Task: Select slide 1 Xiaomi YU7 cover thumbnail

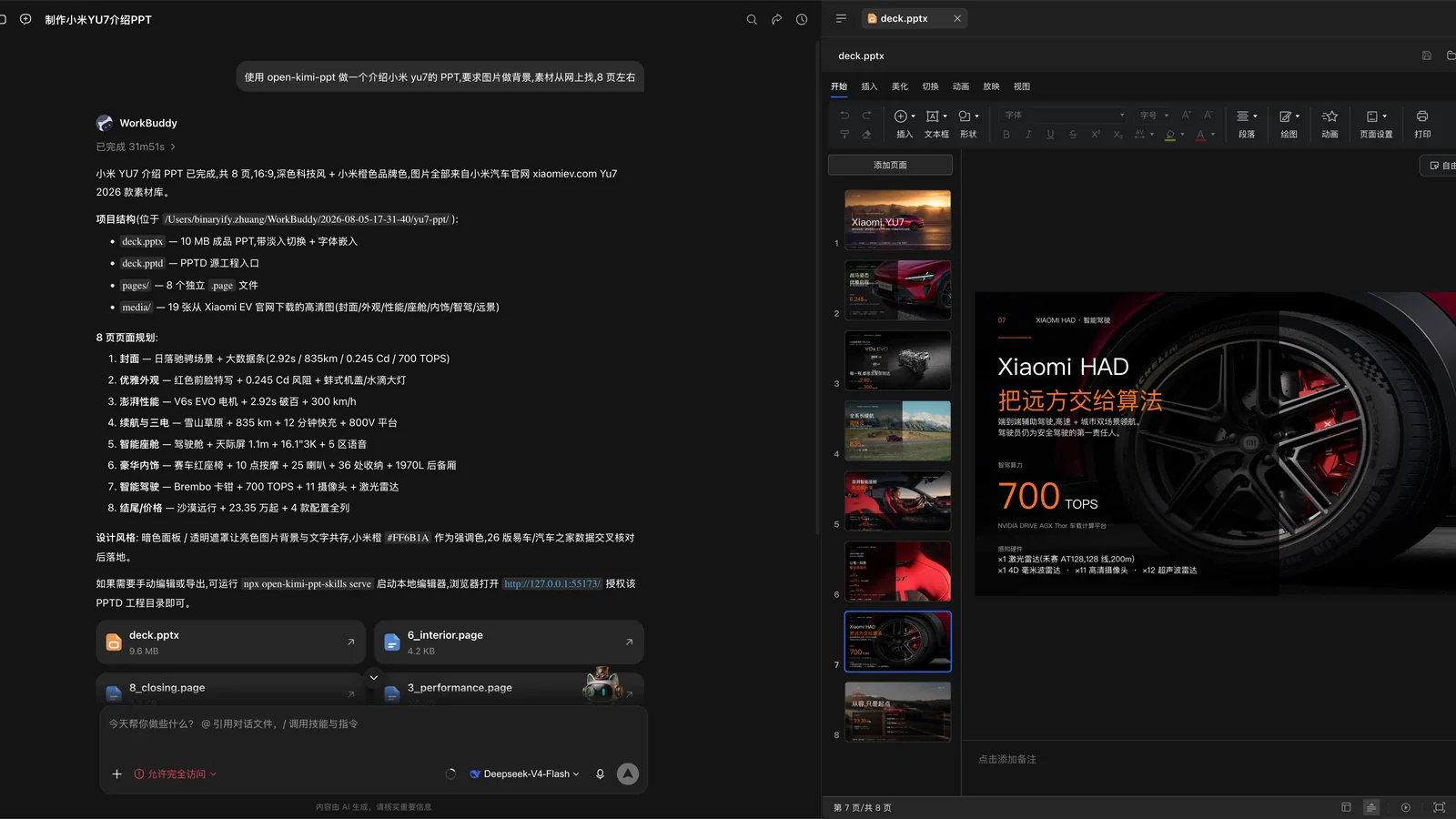Action: click(x=897, y=220)
